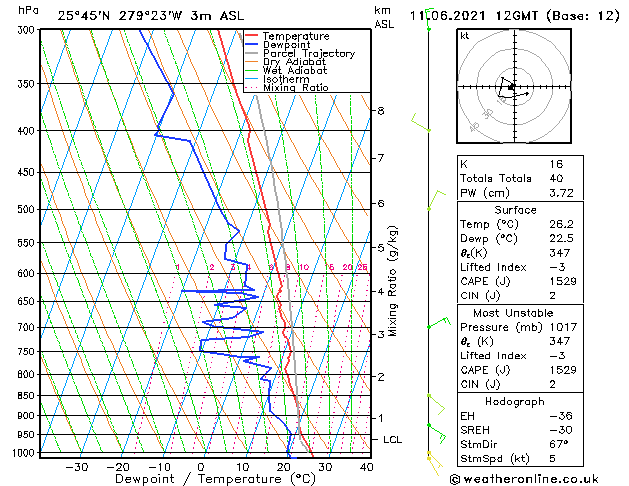Click the wind barb at 400 hPa
Image resolution: width=629 pixels, height=486 pixels.
(421, 122)
